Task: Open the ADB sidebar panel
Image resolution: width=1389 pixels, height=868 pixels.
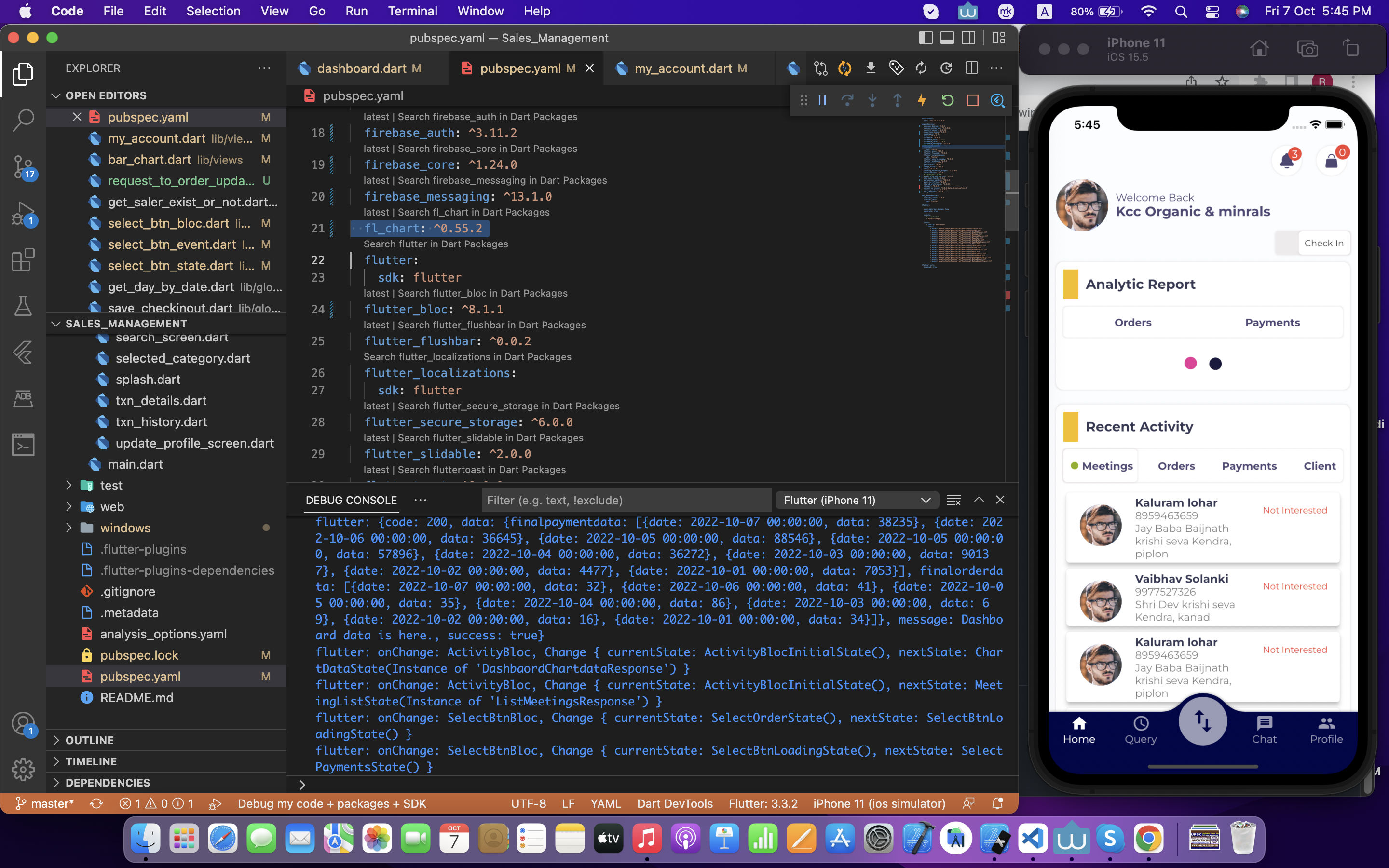Action: point(23,398)
